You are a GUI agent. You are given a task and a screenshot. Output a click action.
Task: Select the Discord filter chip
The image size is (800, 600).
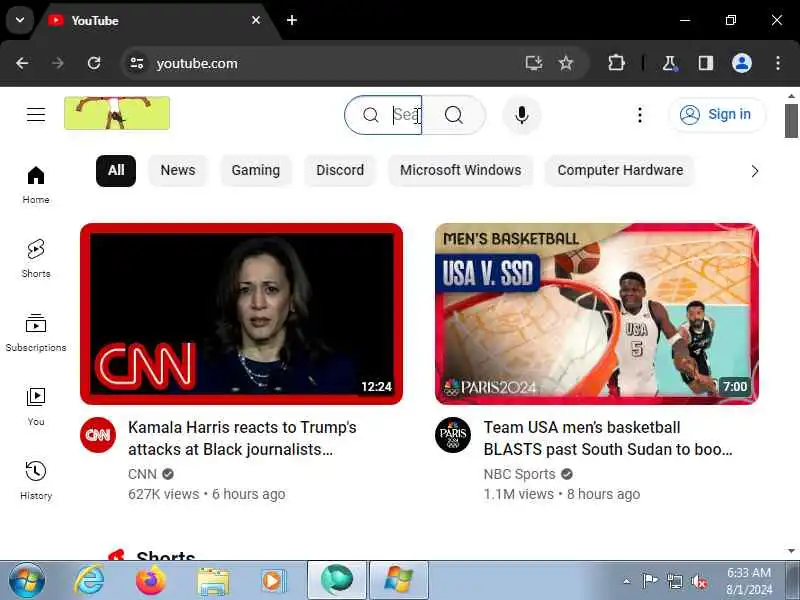340,170
